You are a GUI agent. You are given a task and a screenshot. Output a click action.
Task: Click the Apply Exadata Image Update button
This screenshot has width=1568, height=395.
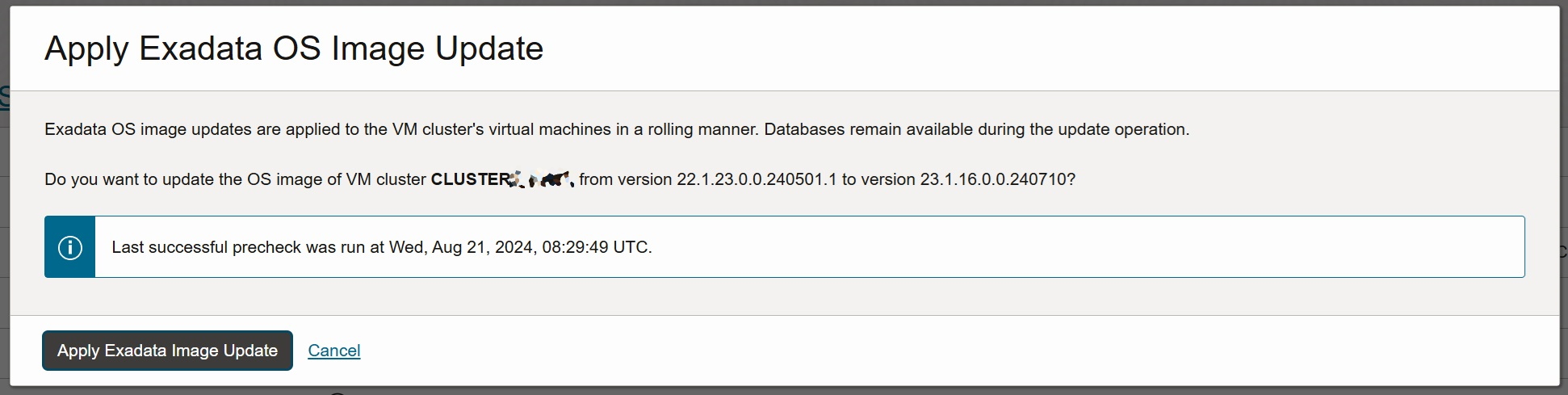click(x=167, y=351)
